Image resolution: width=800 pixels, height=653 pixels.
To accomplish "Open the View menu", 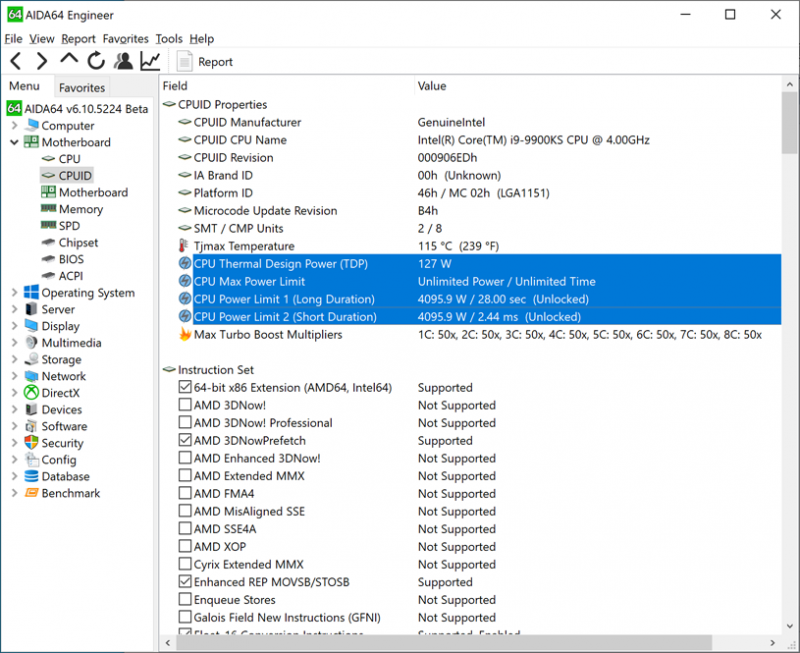I will [41, 39].
